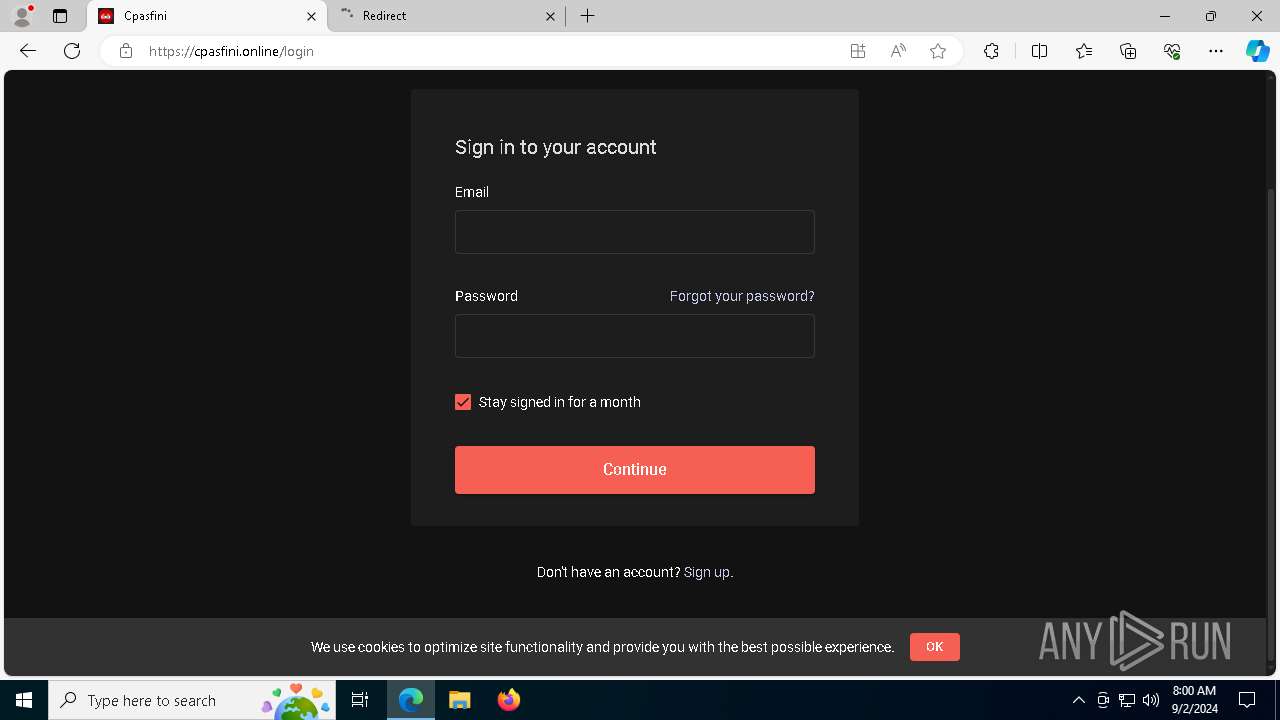
Task: Open Collections panel
Action: (x=1128, y=51)
